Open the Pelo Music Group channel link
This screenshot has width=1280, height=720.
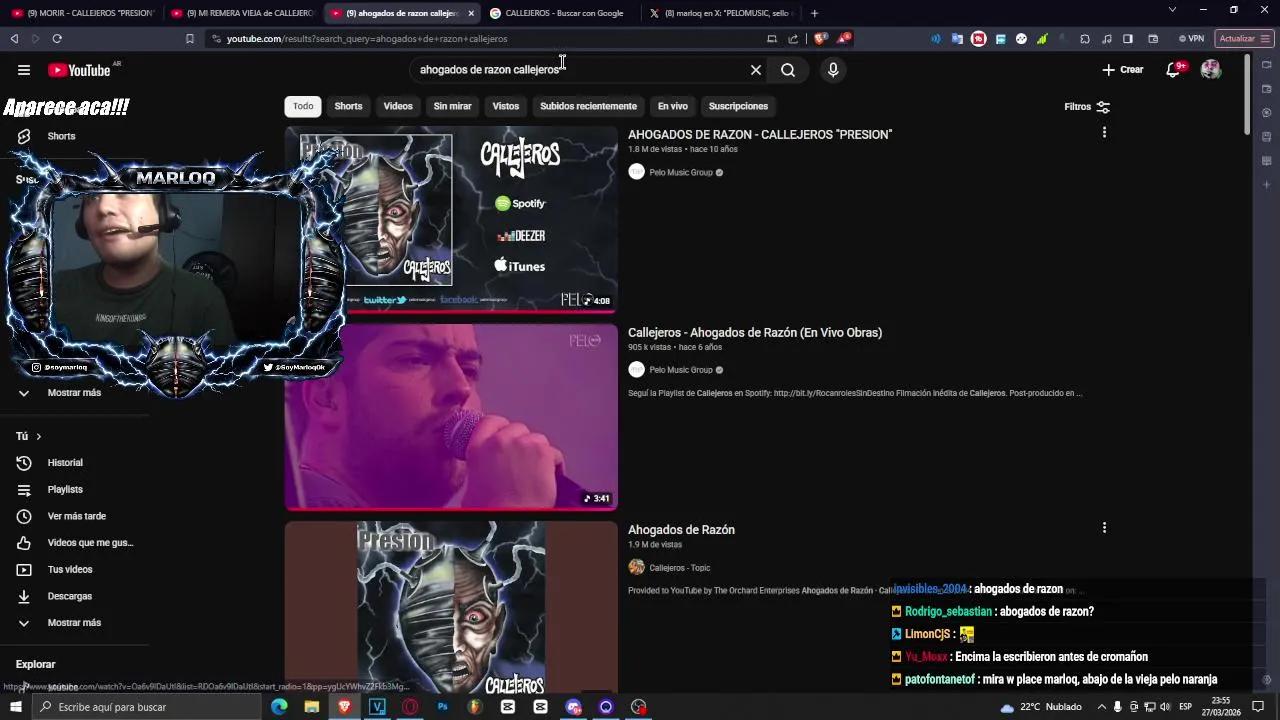coord(681,172)
